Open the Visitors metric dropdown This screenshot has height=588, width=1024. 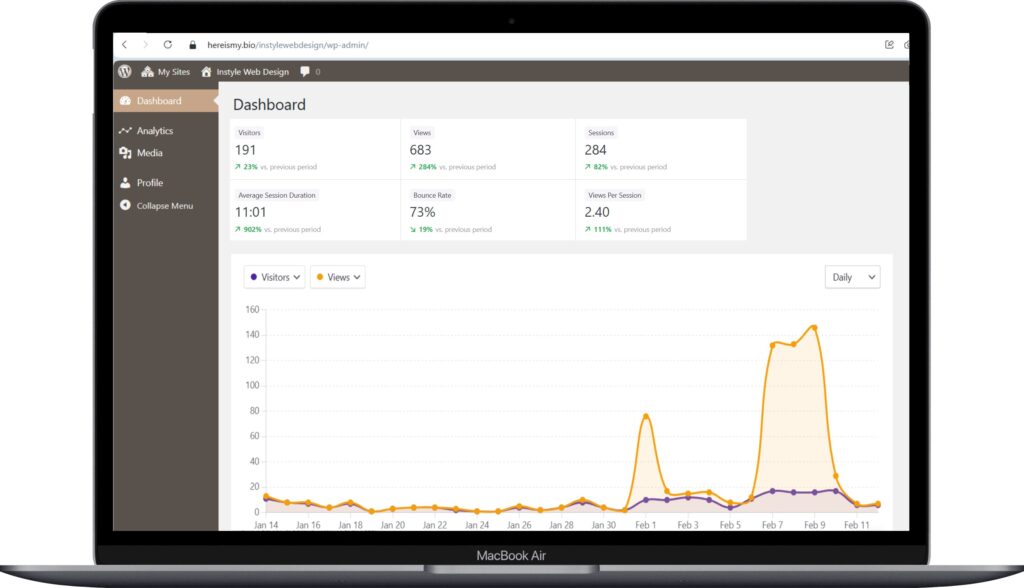point(275,277)
